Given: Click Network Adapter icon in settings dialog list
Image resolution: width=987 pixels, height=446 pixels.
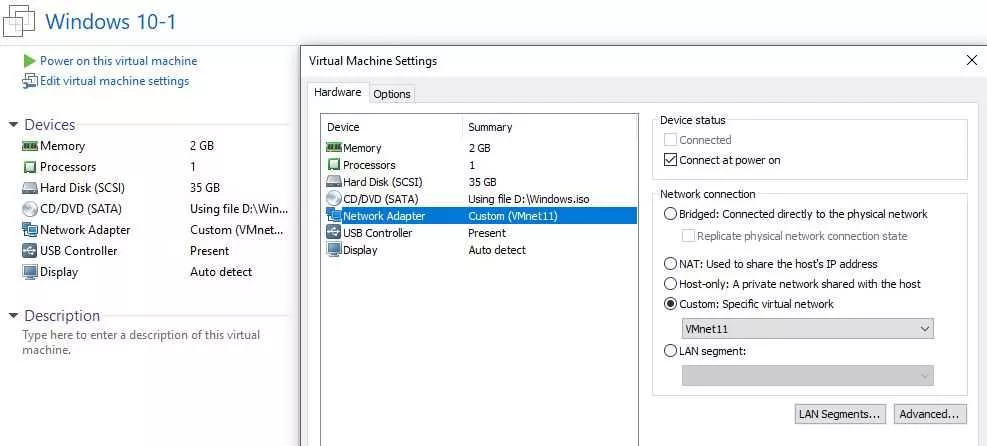Looking at the screenshot, I should coord(334,216).
